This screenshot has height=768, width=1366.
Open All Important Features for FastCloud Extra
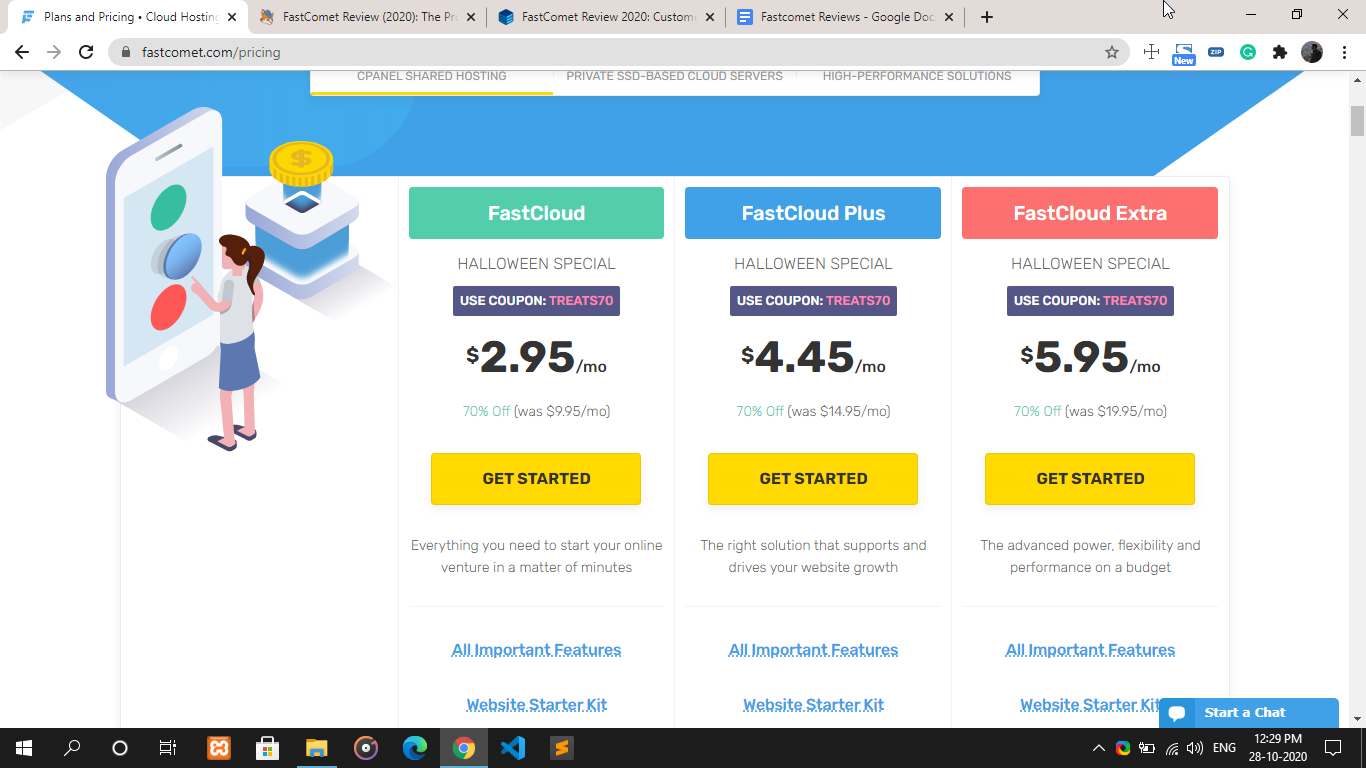tap(1090, 650)
